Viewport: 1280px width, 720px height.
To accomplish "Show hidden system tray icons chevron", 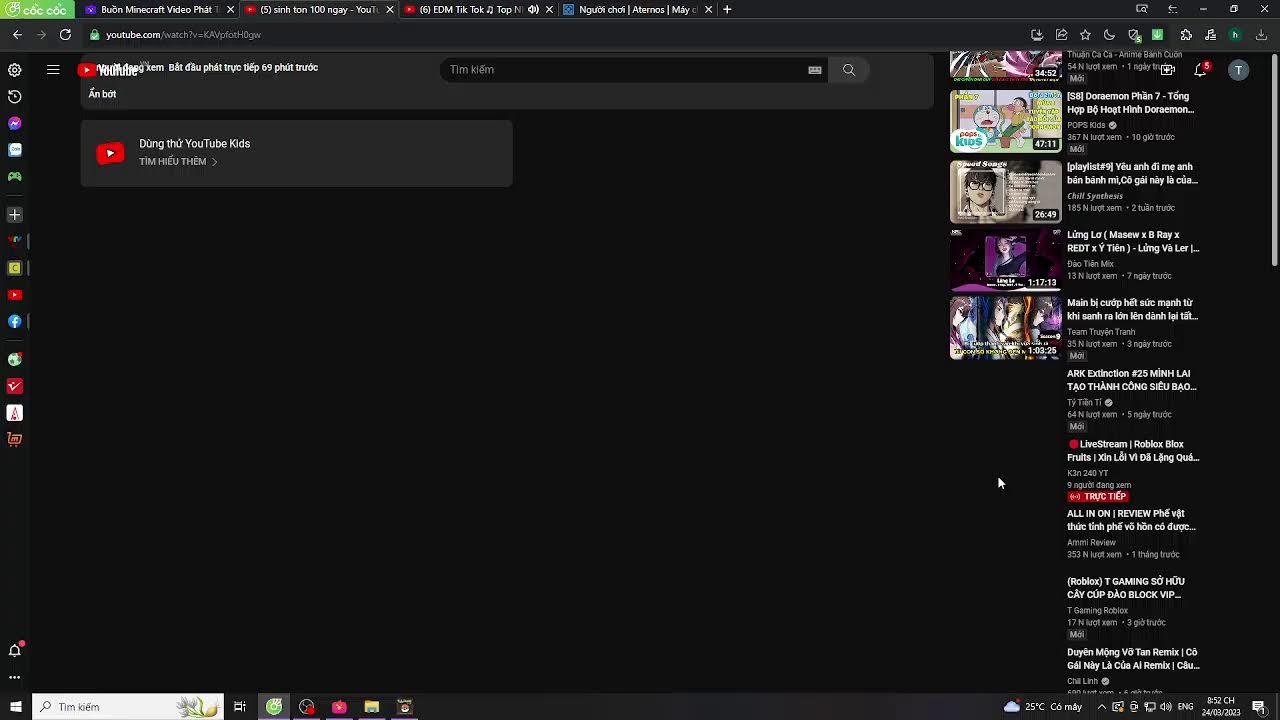I will pyautogui.click(x=1102, y=707).
